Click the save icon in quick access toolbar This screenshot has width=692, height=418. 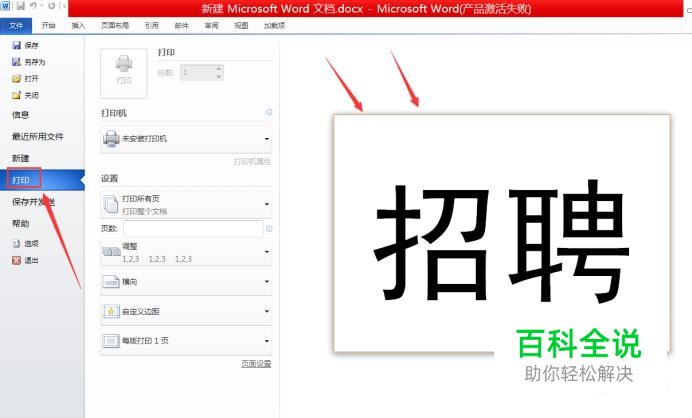(21, 6)
